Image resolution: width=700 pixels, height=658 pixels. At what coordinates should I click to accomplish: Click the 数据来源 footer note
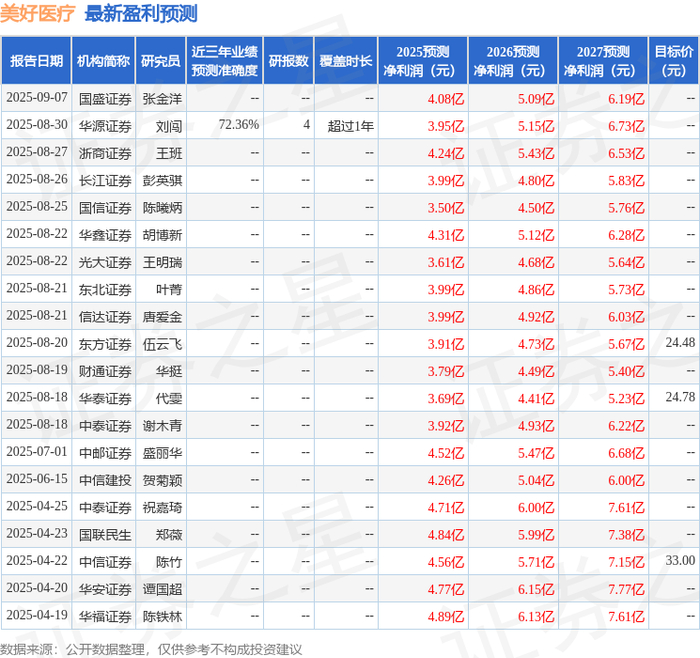[x=151, y=650]
